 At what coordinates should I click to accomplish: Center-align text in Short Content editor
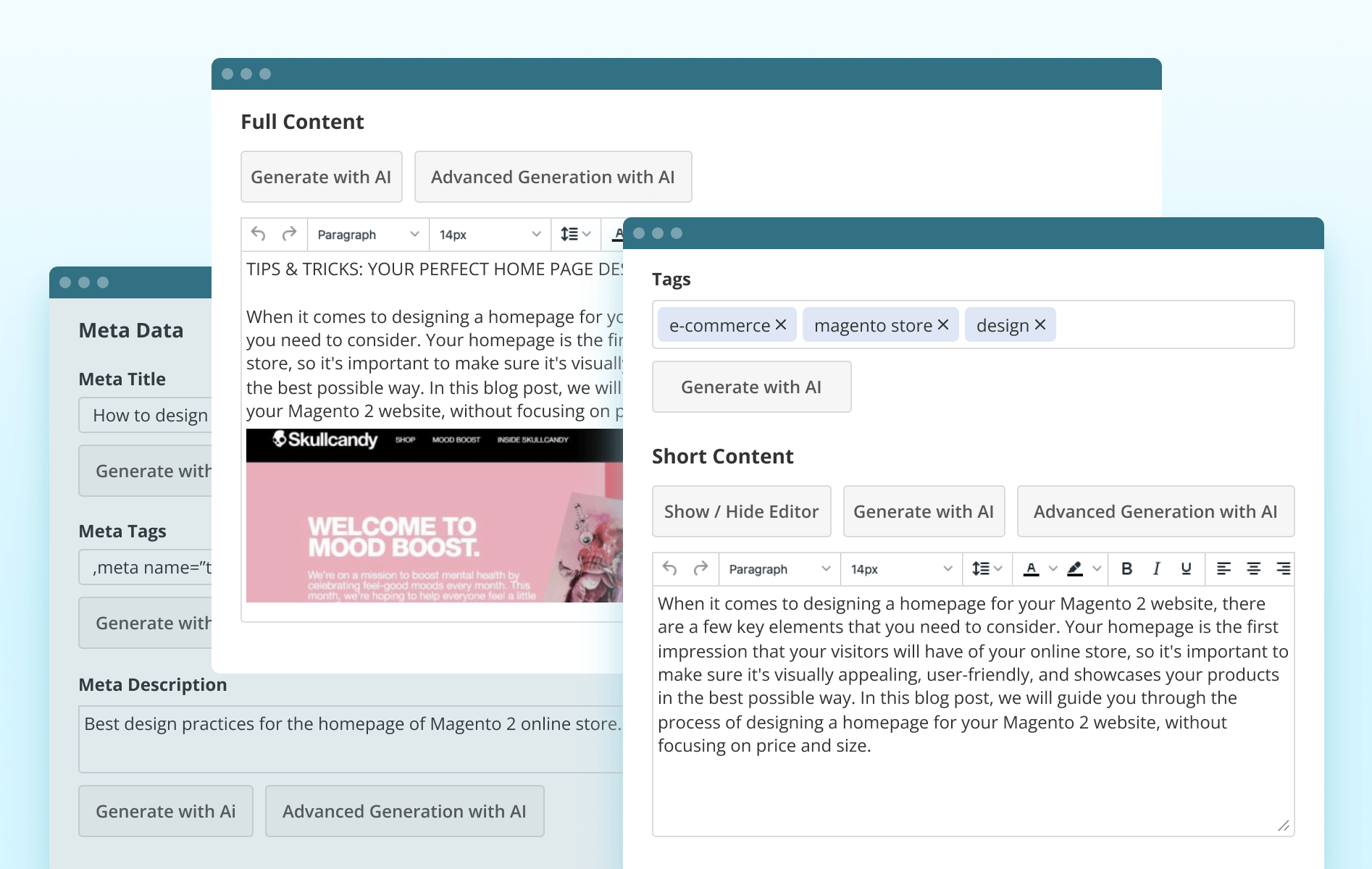click(x=1254, y=568)
